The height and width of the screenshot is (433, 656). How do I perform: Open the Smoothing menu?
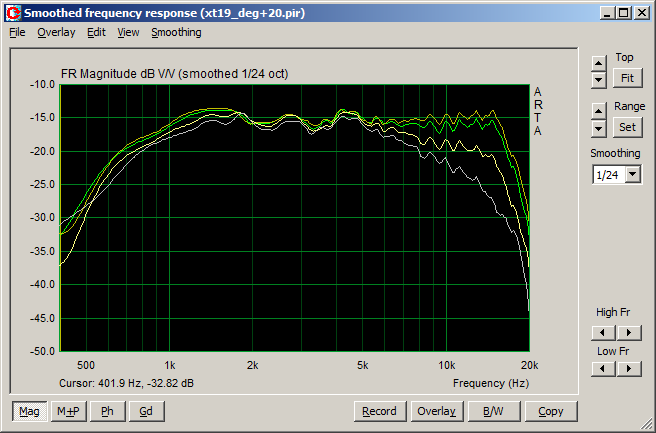tap(176, 32)
